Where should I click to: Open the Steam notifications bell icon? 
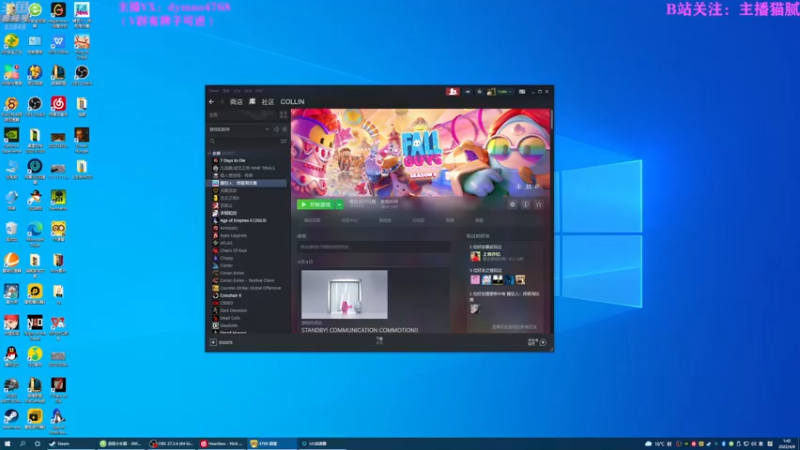click(479, 91)
